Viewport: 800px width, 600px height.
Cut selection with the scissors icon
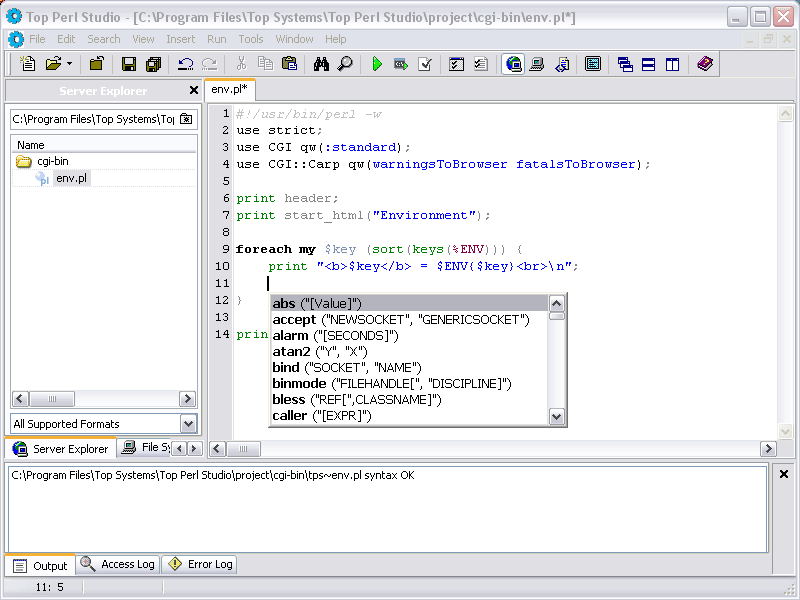pos(241,64)
